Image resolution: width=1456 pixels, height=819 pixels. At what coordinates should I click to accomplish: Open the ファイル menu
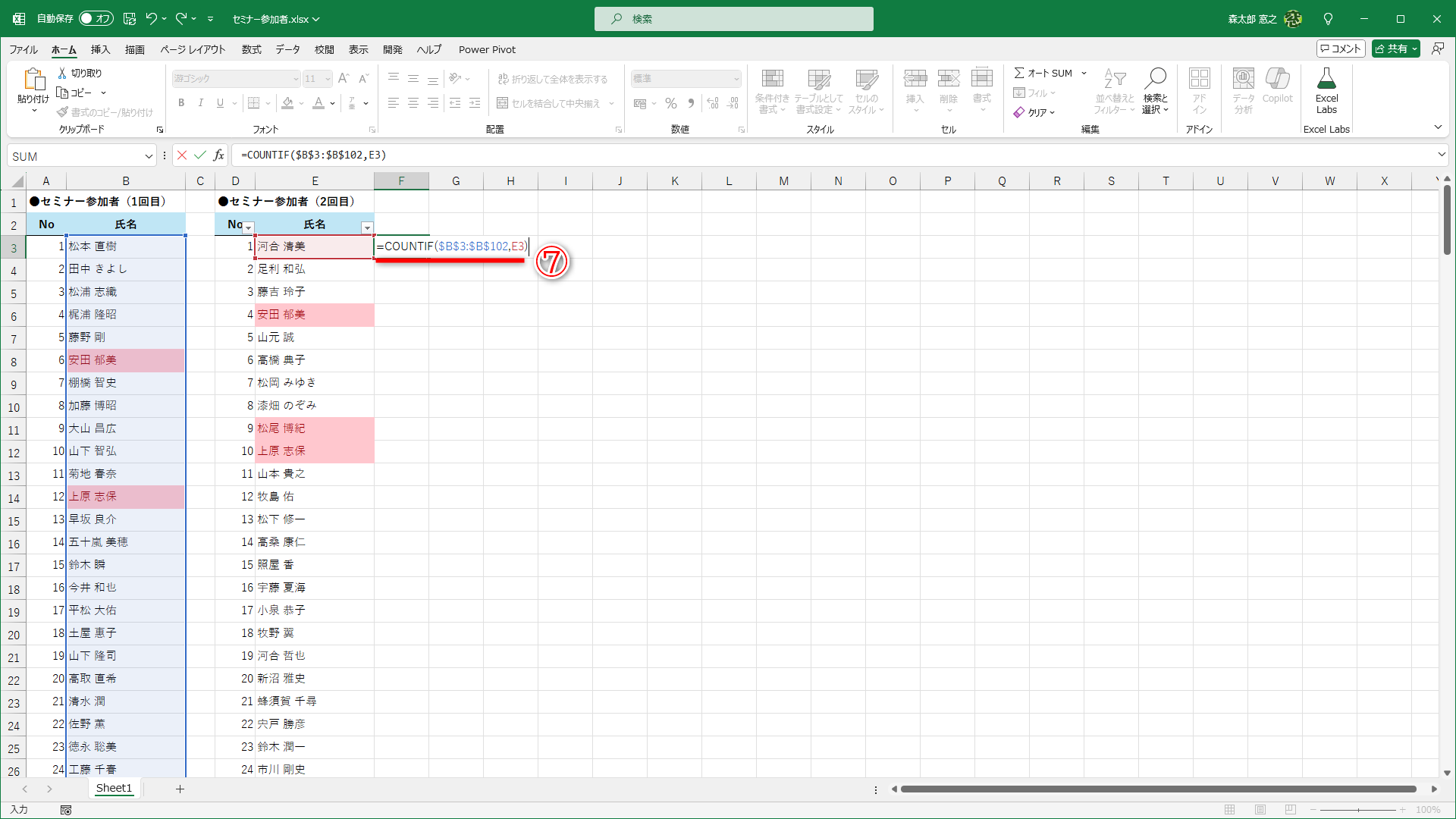22,49
